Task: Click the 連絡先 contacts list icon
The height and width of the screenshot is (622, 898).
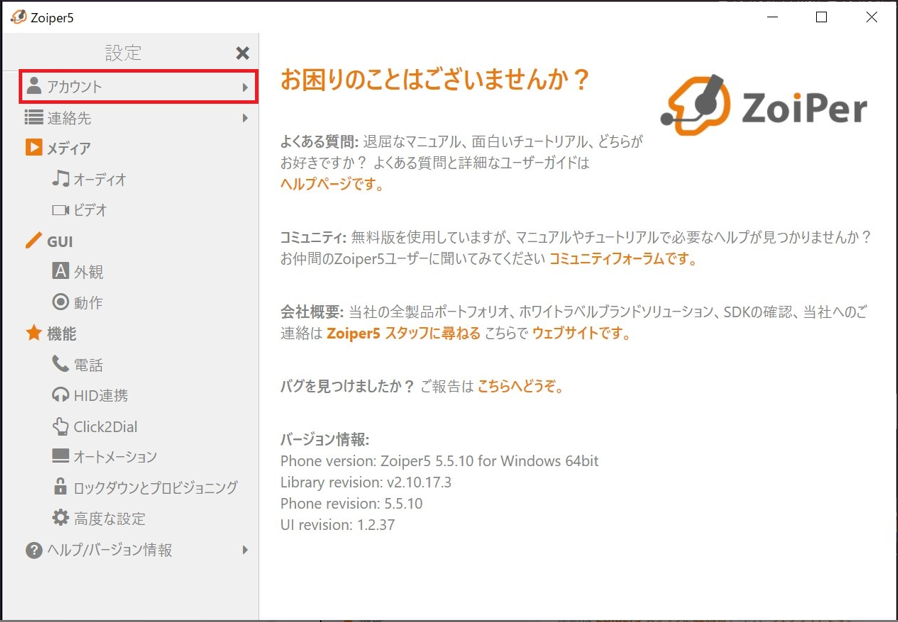Action: click(34, 117)
